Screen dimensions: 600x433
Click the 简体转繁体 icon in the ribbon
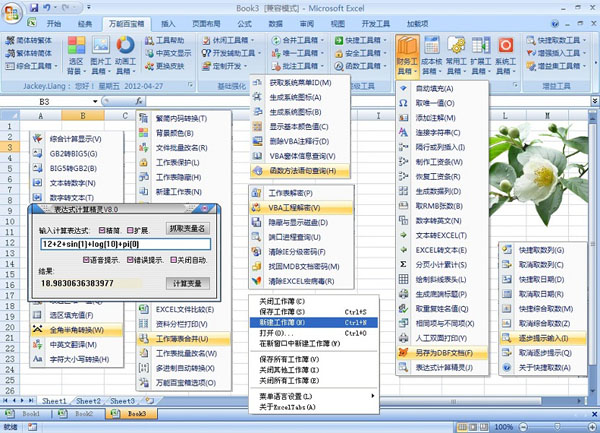click(x=10, y=40)
